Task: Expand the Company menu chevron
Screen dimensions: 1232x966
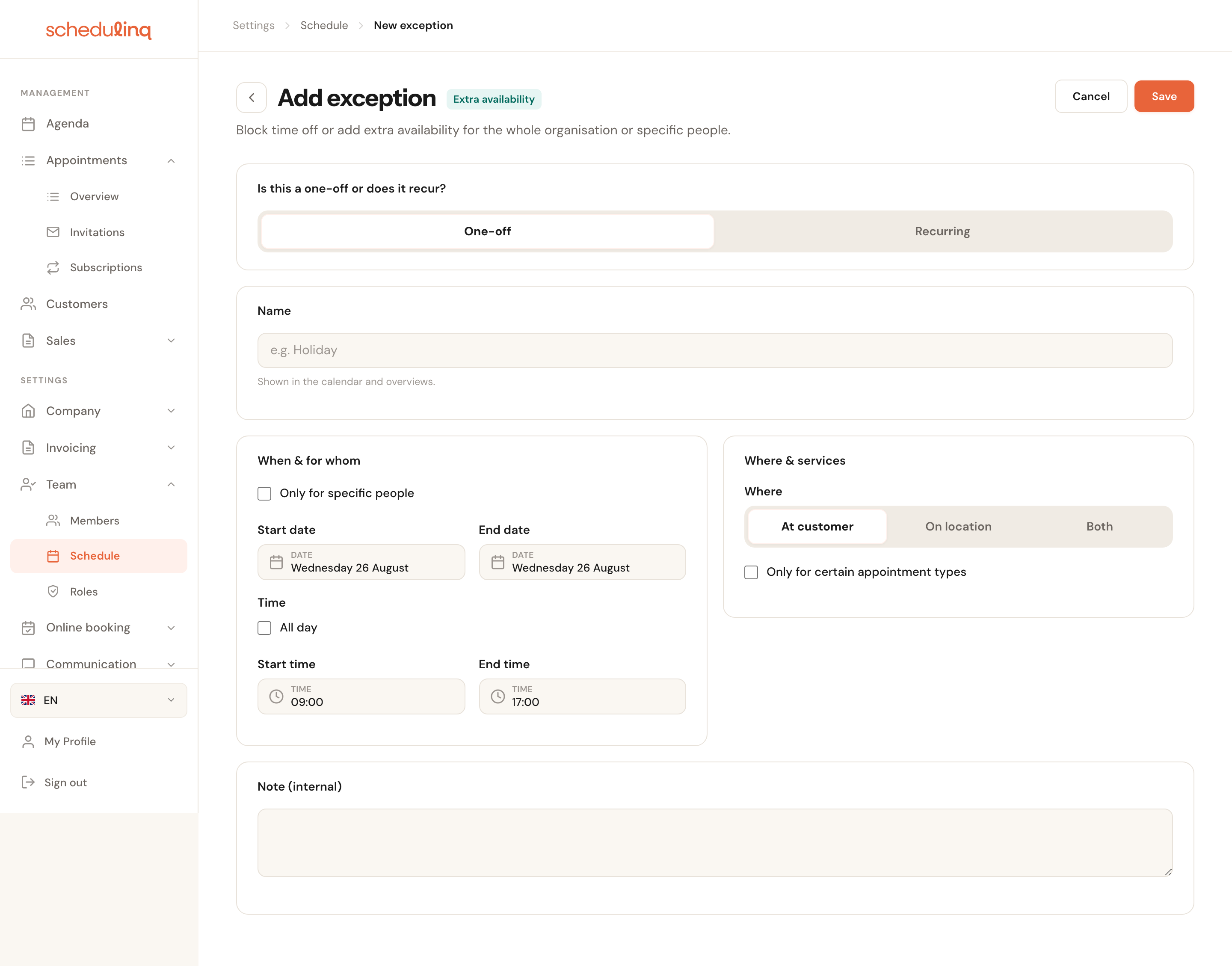Action: 171,411
